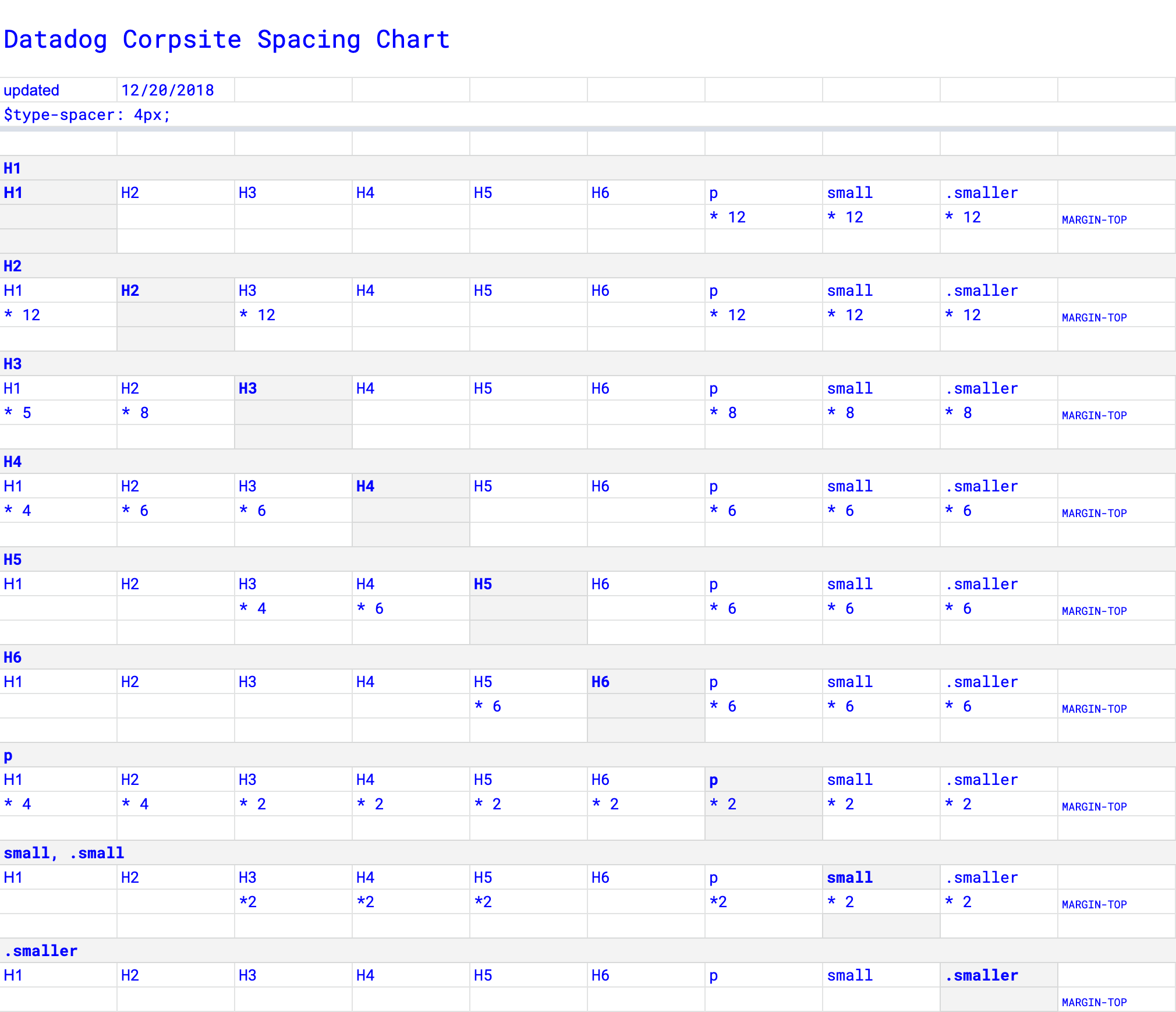Image resolution: width=1176 pixels, height=1012 pixels.
Task: Click MARGIN-TOP label in H3 section
Action: tap(1094, 415)
